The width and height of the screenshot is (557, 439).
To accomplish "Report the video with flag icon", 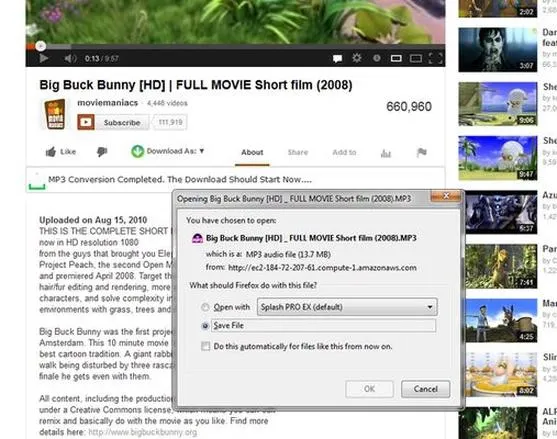I will 421,152.
